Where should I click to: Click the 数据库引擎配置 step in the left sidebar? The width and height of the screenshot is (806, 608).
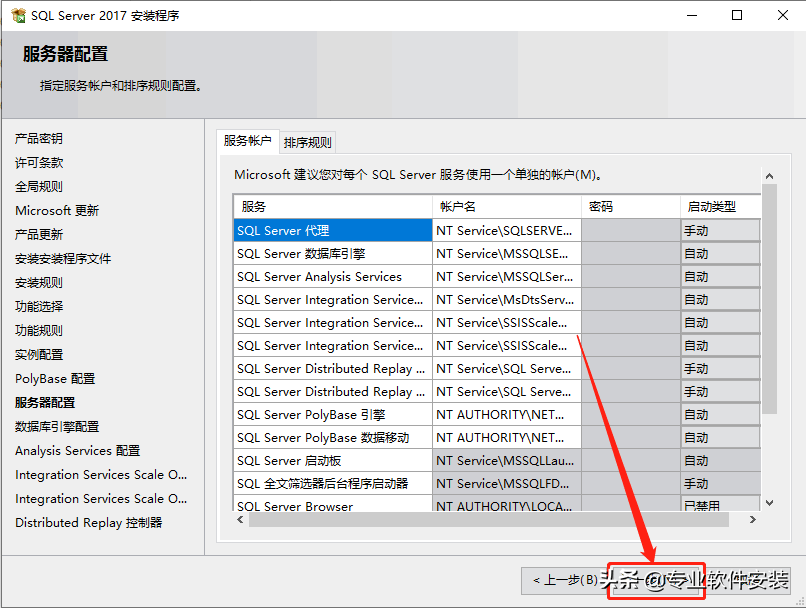[x=57, y=426]
